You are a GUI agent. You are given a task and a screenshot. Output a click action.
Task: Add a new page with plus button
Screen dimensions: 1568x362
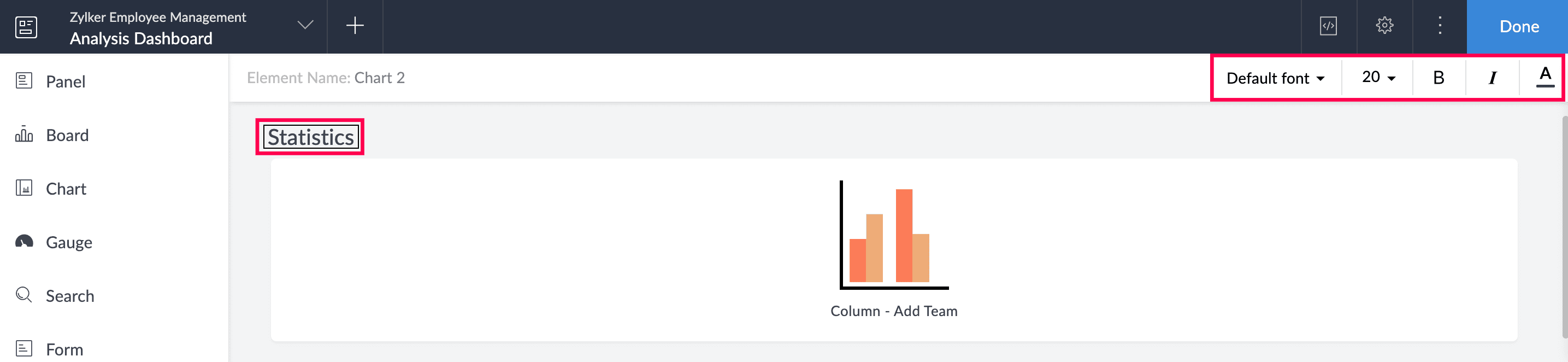click(x=355, y=26)
